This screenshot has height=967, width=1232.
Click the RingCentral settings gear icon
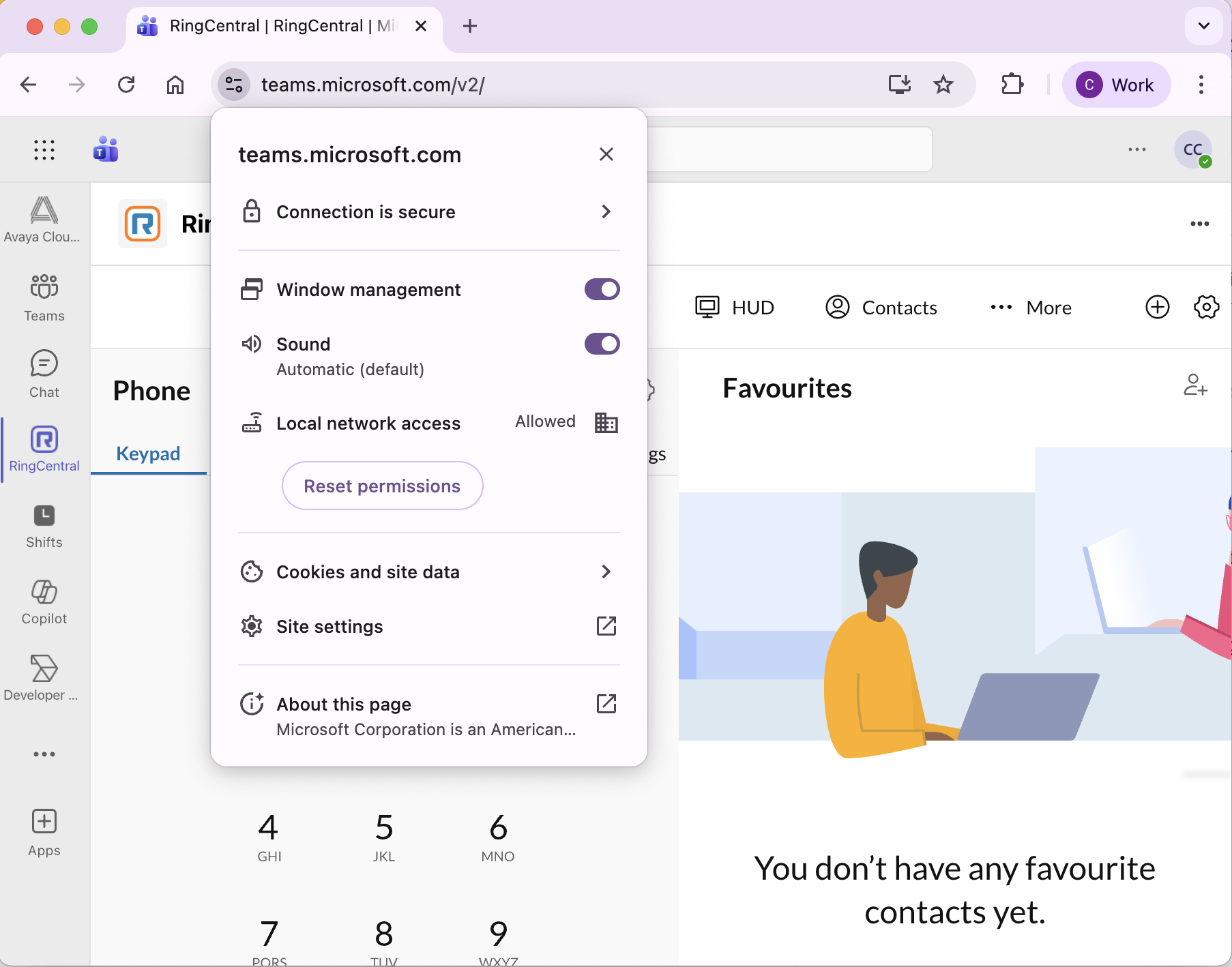[1206, 308]
